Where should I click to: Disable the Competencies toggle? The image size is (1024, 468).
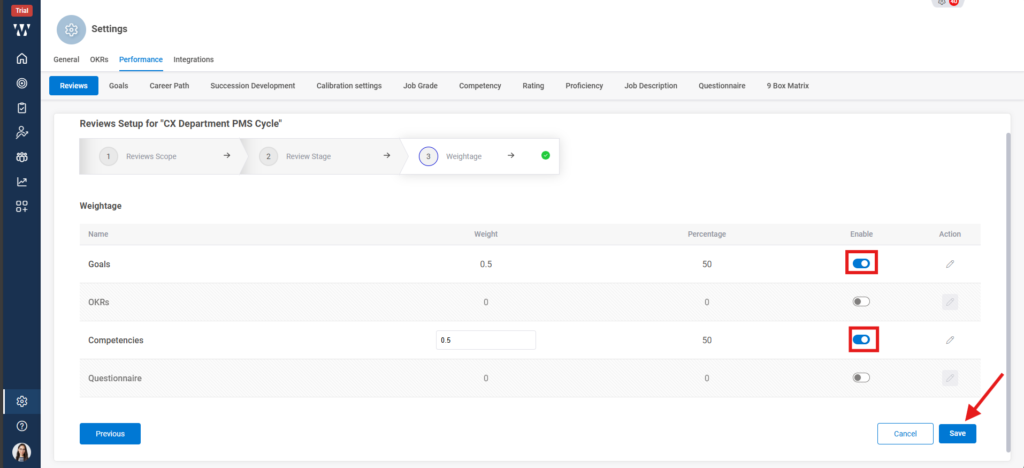tap(861, 339)
